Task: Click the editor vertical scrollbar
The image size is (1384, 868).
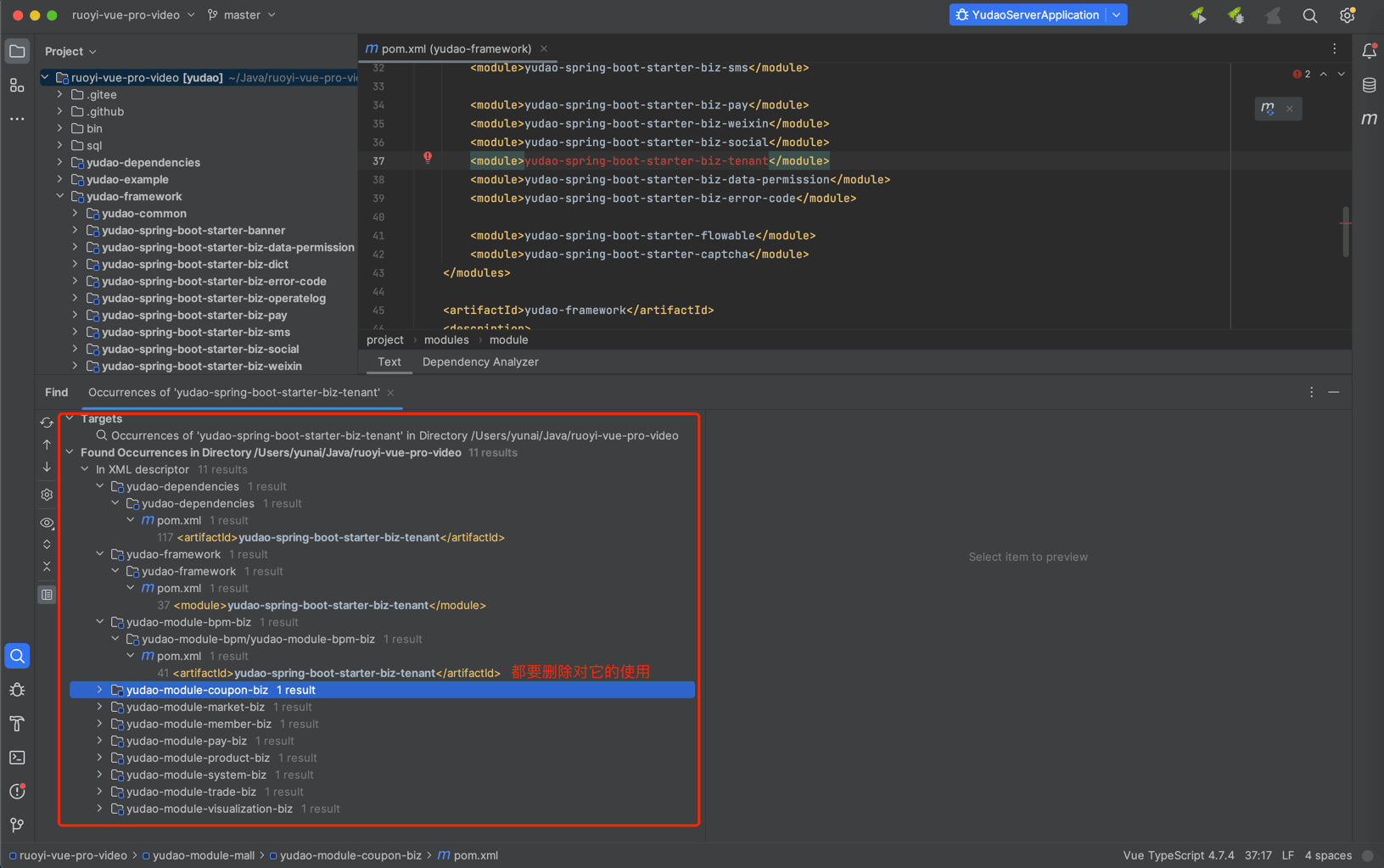Action: (1345, 231)
